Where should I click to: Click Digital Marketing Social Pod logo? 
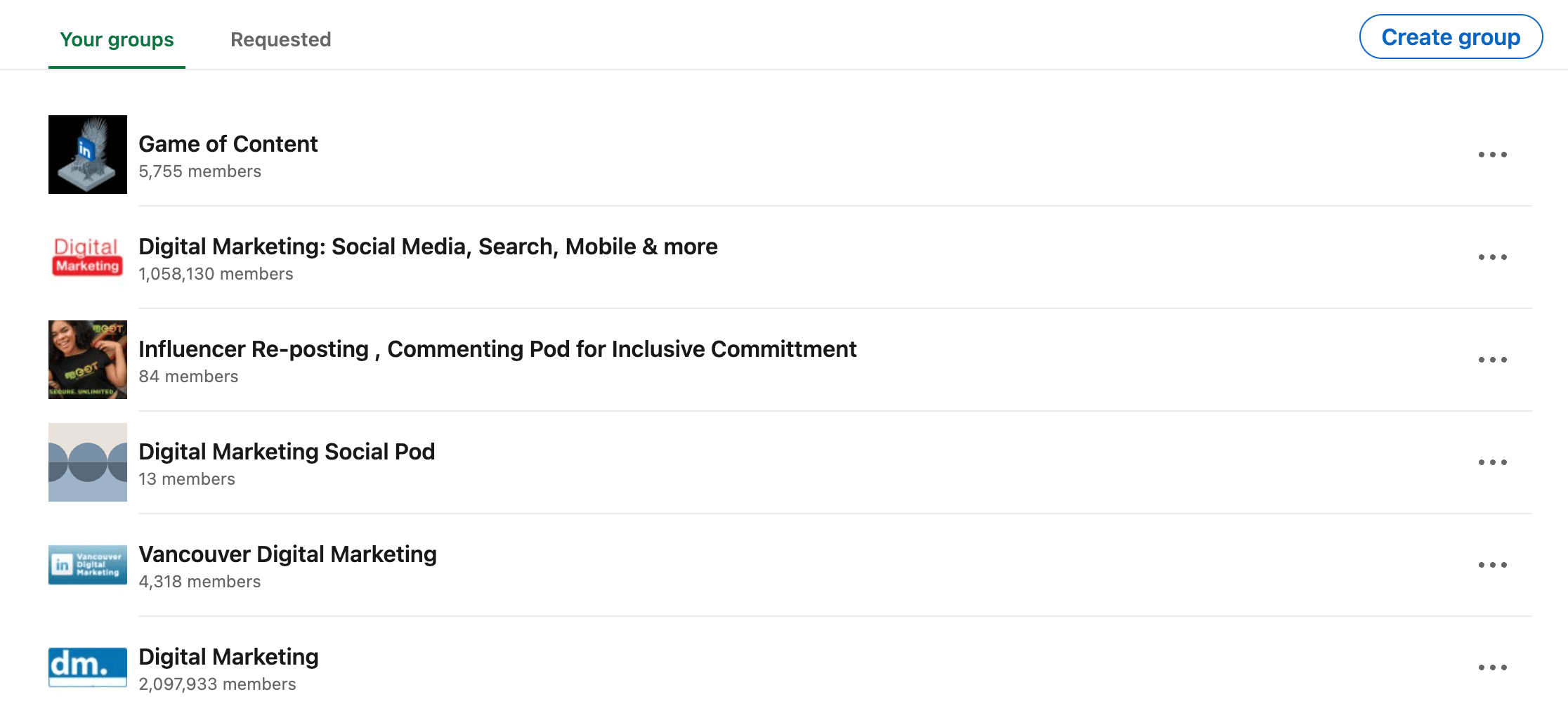(88, 462)
